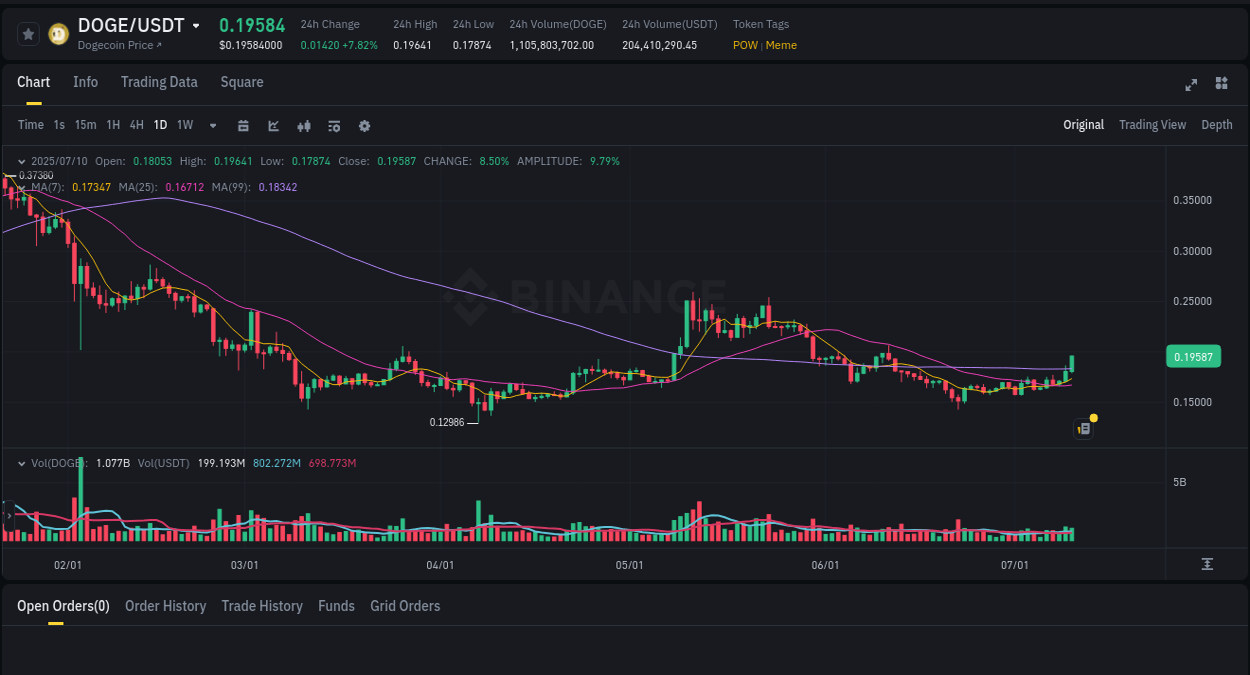Click the POW token tag
The height and width of the screenshot is (675, 1250).
746,45
